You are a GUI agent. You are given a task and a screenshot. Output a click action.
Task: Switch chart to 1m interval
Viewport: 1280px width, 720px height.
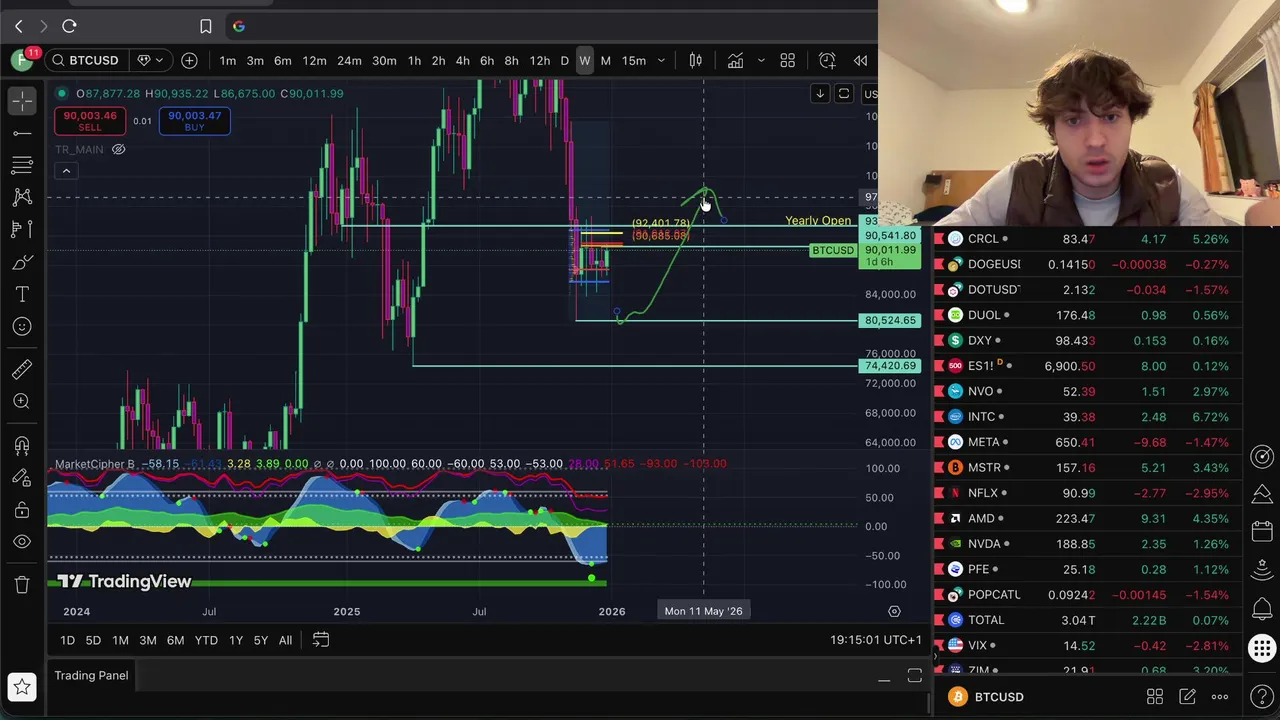pyautogui.click(x=228, y=61)
